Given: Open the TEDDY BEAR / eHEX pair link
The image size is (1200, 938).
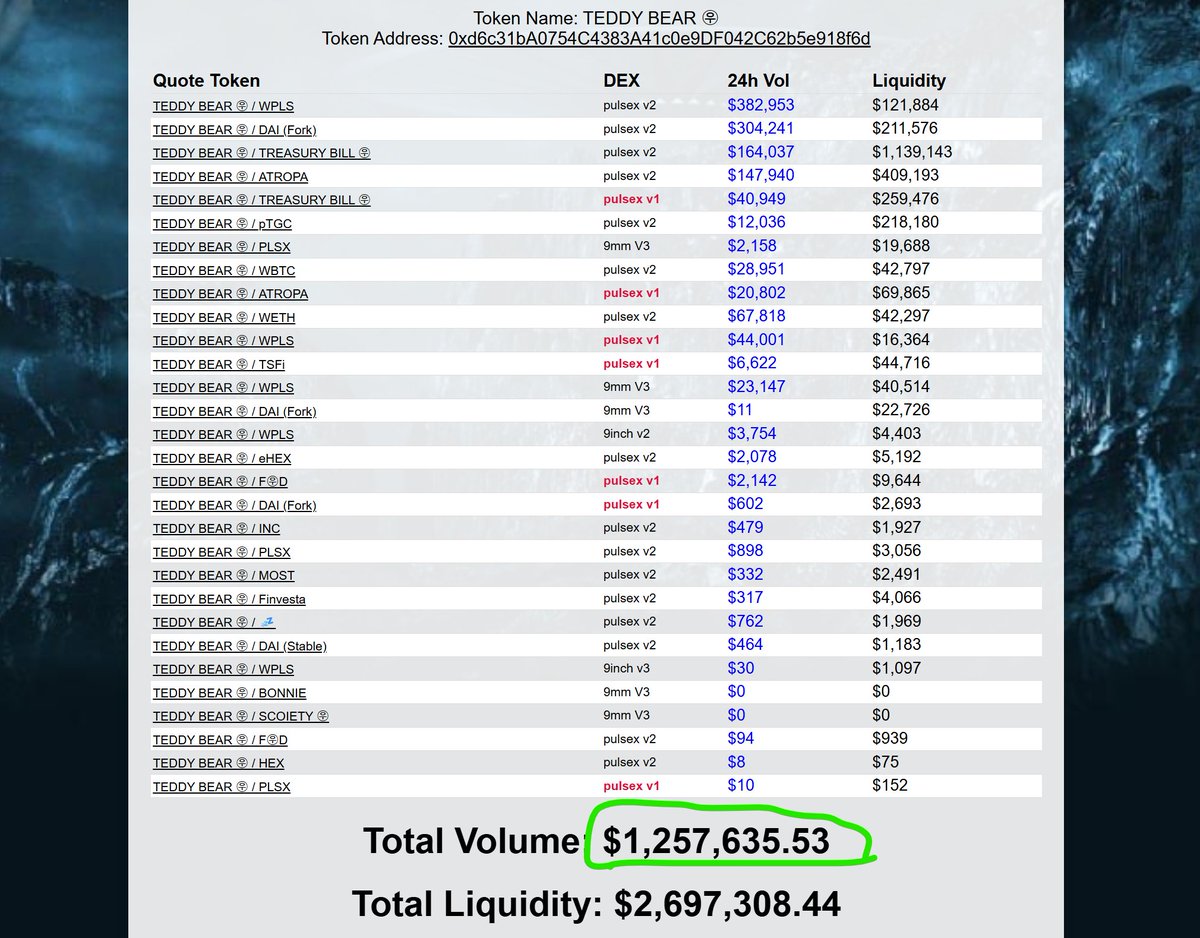Looking at the screenshot, I should click(222, 459).
